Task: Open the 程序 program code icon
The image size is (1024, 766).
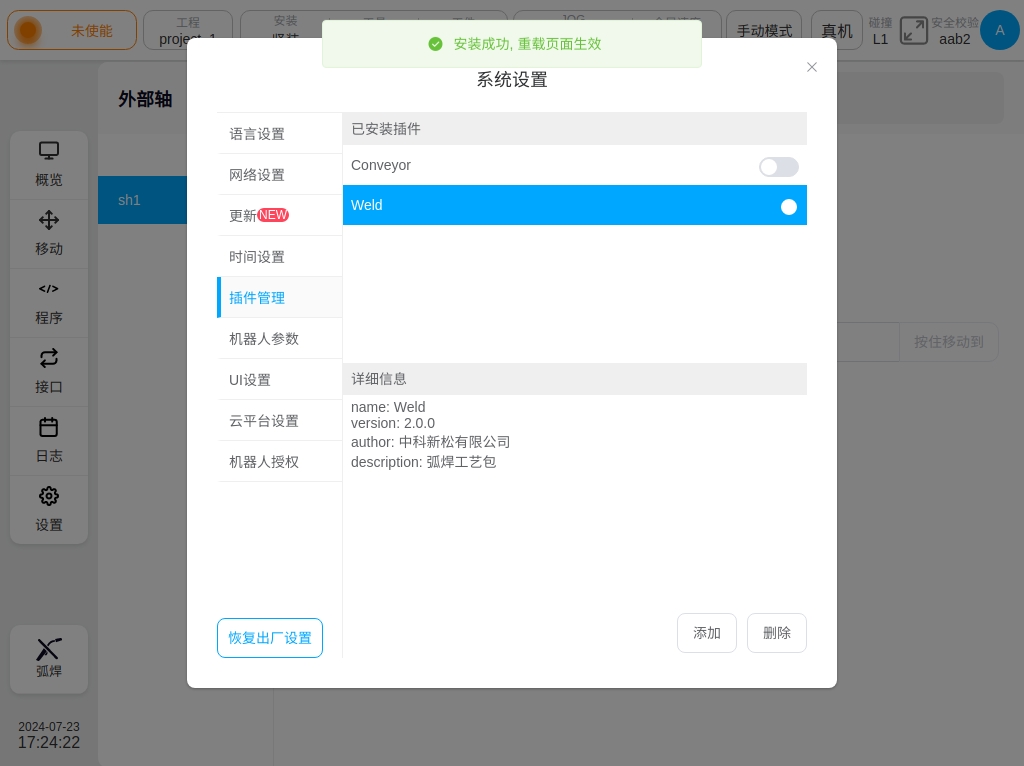Action: (x=49, y=289)
